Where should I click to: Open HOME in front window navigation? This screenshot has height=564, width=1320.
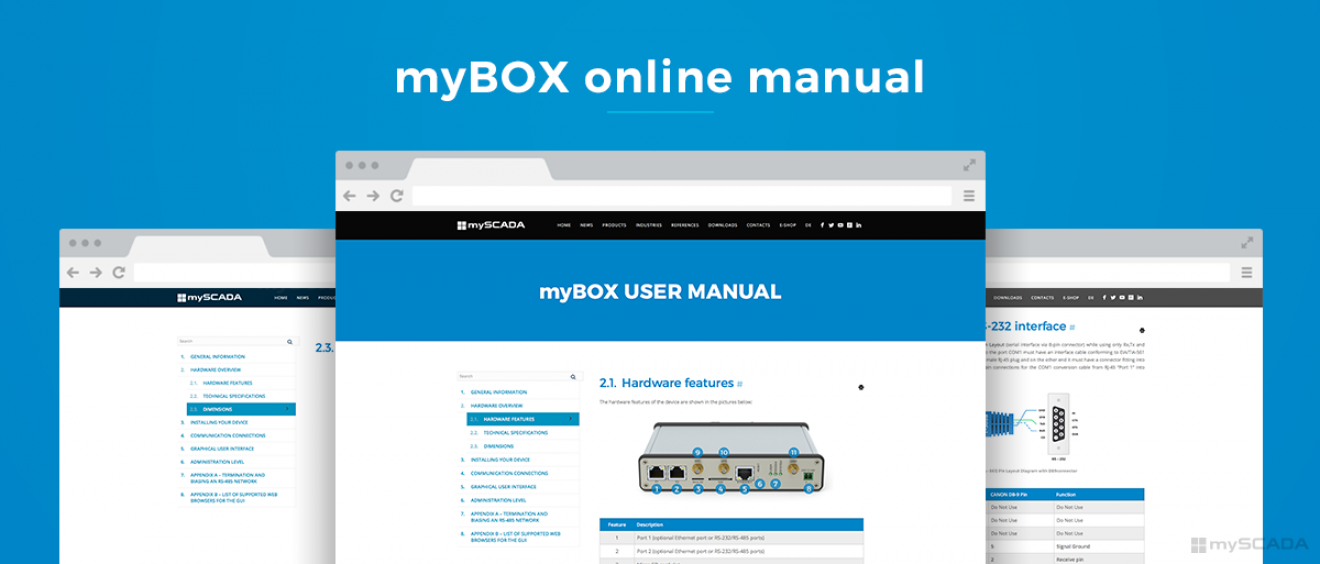pyautogui.click(x=564, y=225)
